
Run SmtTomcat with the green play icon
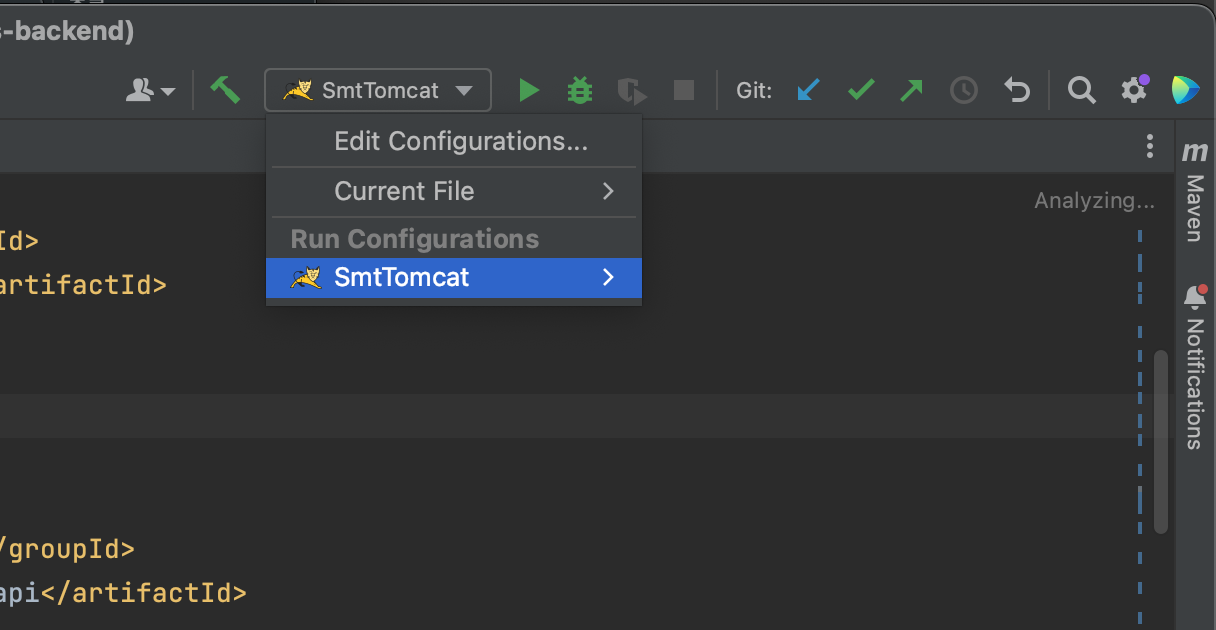(x=529, y=91)
